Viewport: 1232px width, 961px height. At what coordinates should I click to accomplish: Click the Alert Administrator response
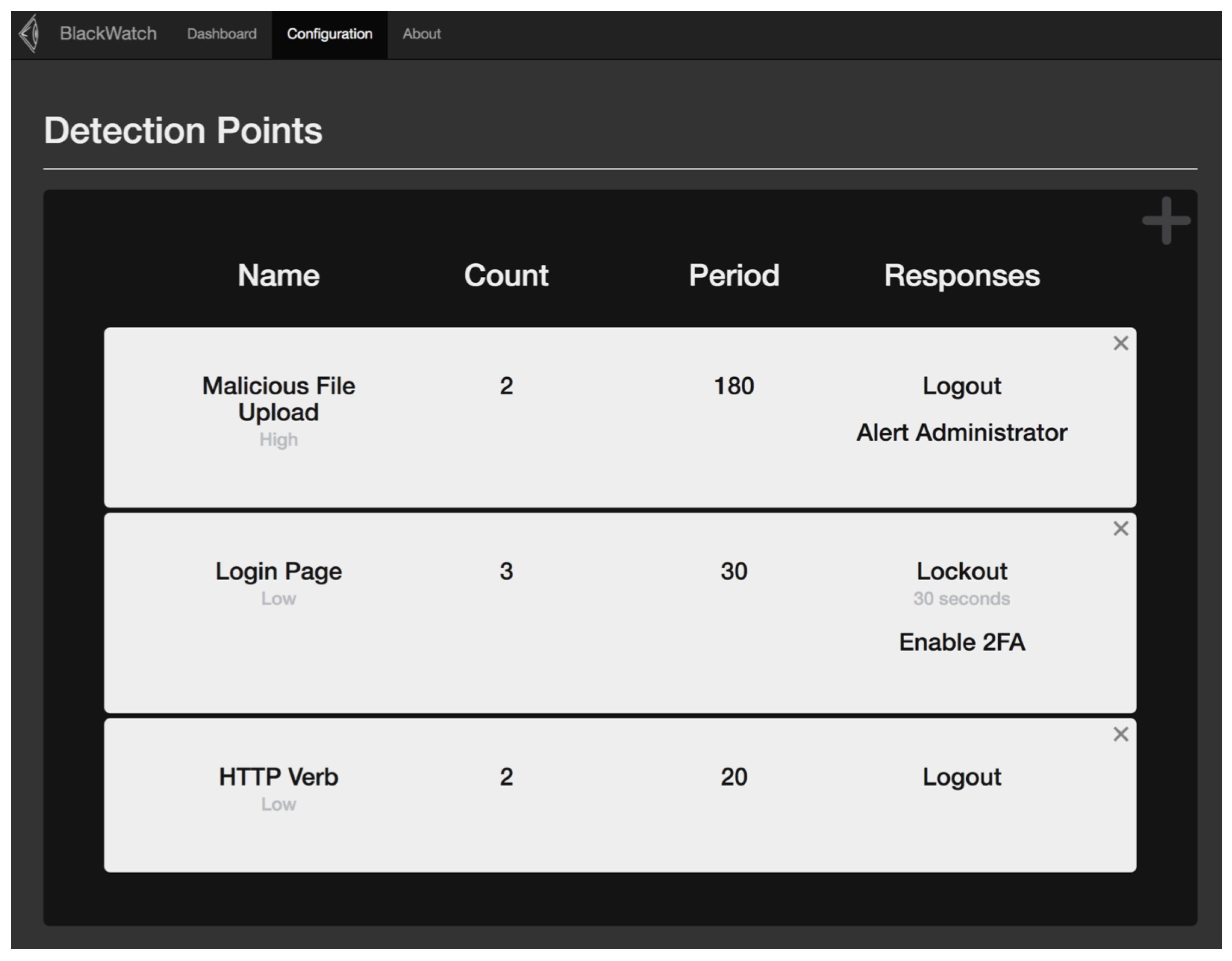[x=962, y=433]
